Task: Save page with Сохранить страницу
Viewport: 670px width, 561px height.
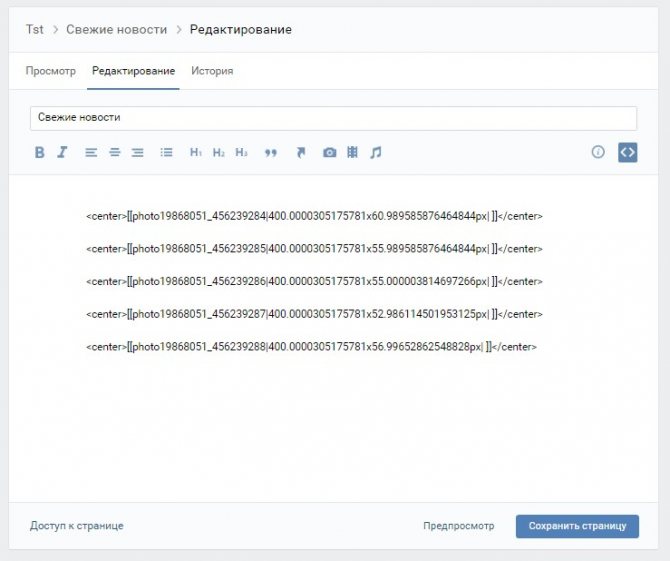Action: 577,526
